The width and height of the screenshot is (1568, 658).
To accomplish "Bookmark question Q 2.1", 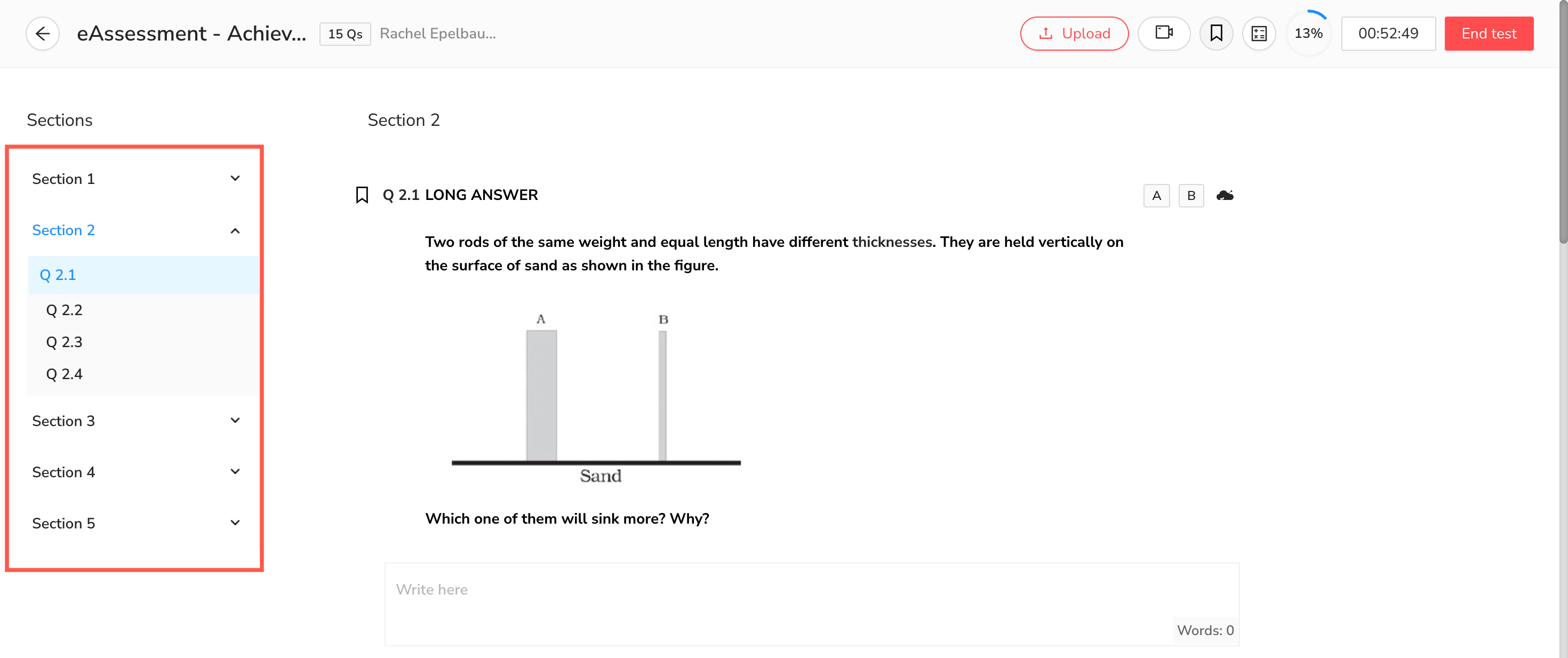I will click(x=362, y=195).
